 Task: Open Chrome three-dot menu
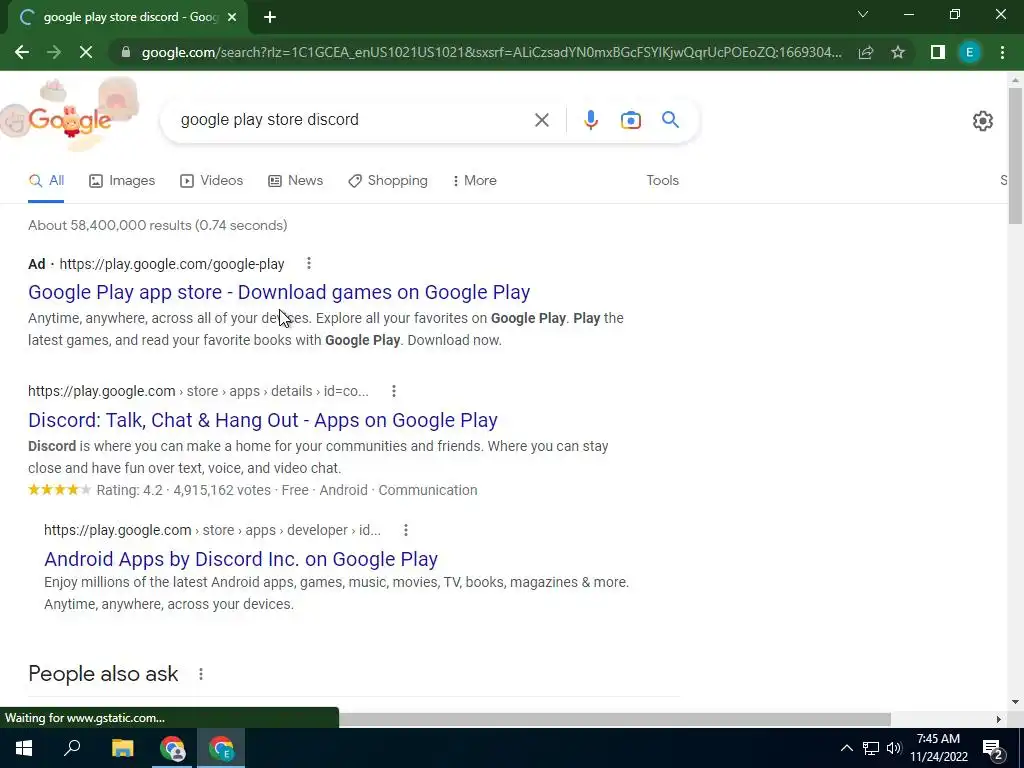coord(1002,52)
